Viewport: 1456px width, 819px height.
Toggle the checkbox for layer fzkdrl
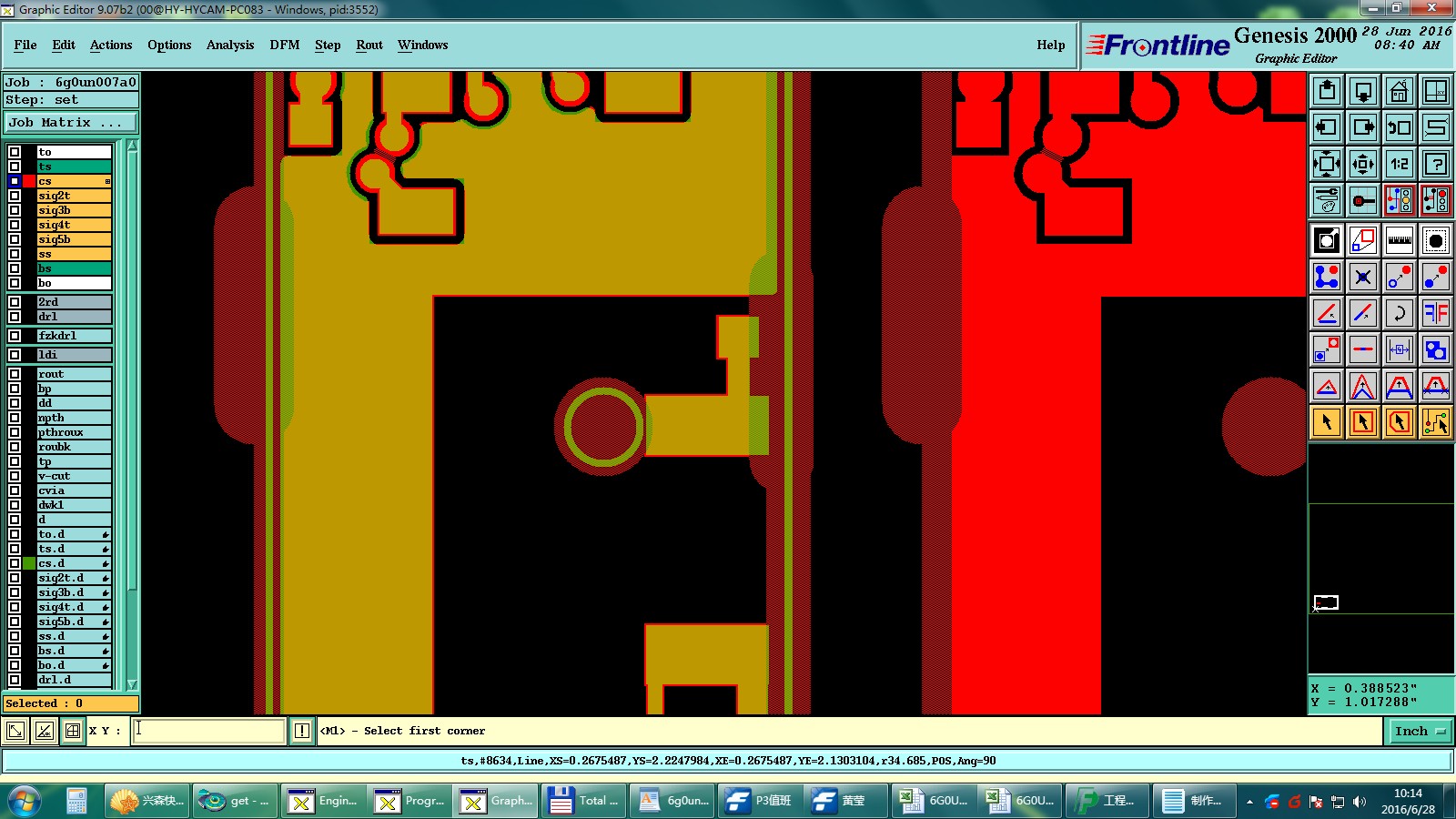coord(15,336)
